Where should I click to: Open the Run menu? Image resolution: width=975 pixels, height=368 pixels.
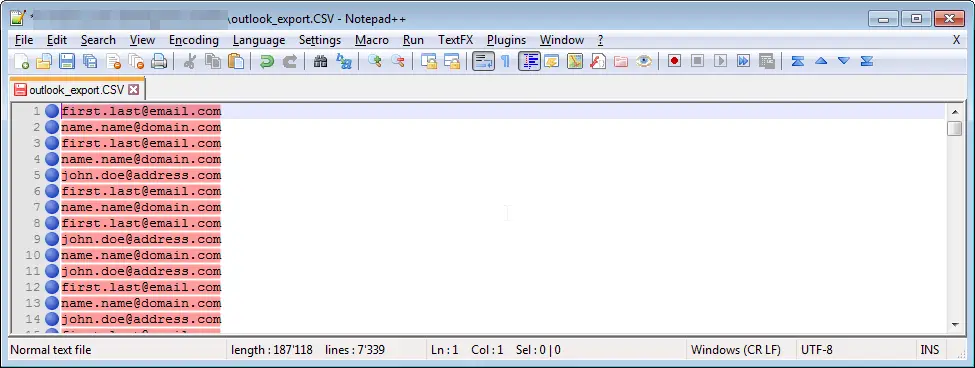click(x=414, y=40)
